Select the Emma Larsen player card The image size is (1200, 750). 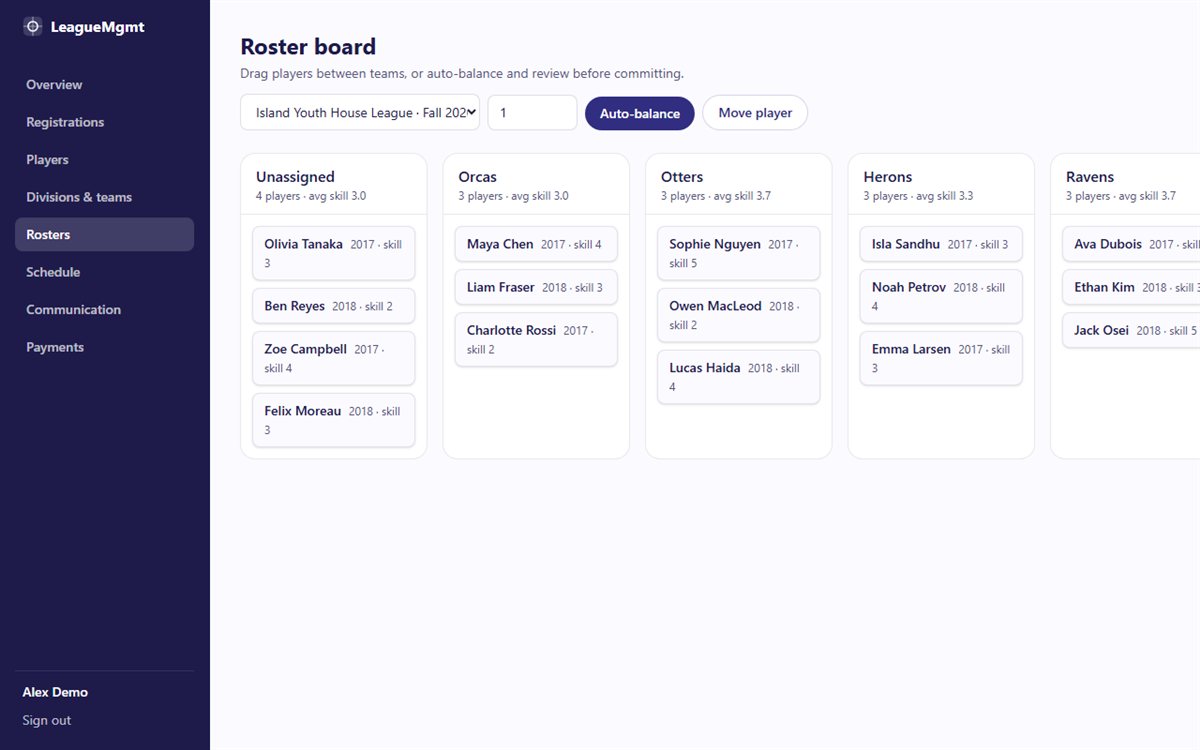[941, 358]
